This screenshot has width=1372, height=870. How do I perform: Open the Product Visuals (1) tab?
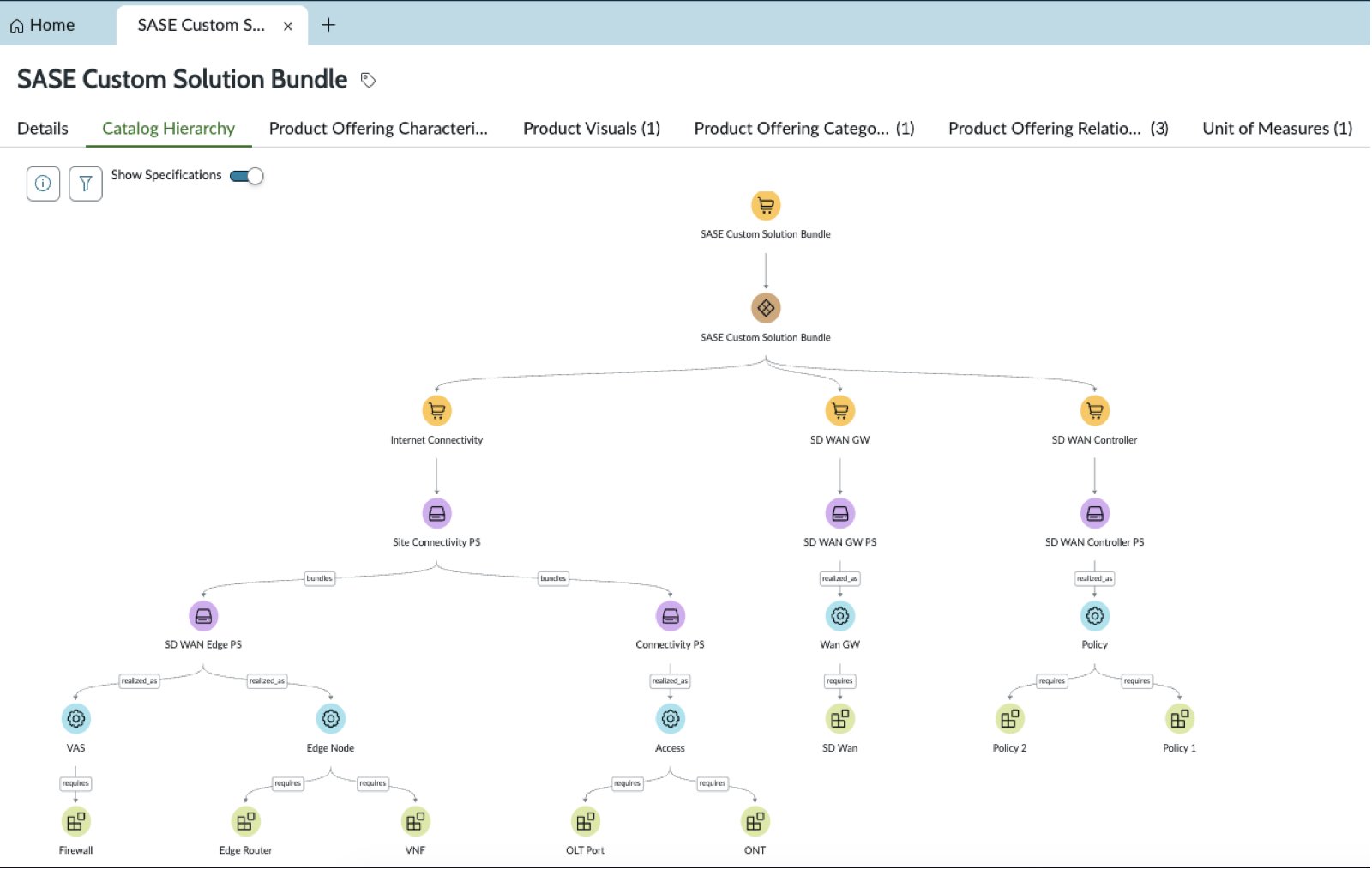click(592, 129)
